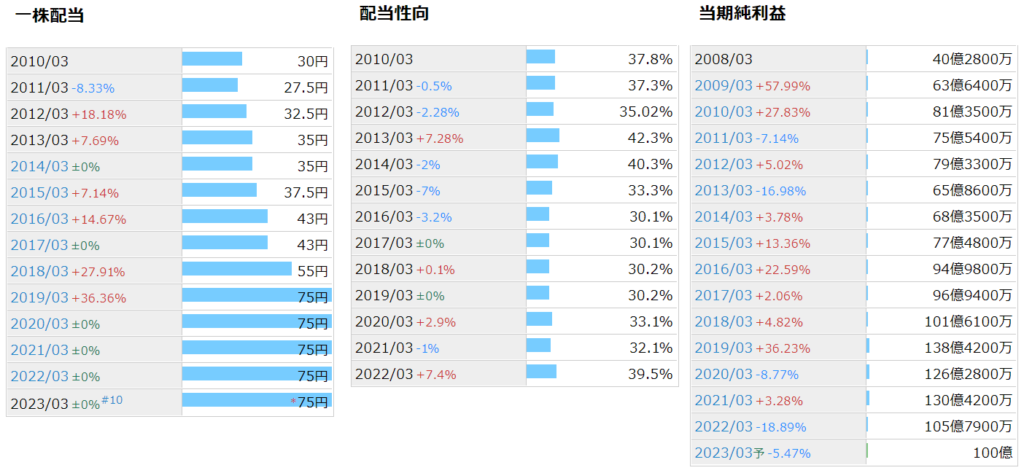The height and width of the screenshot is (473, 1024).
Task: Select the 63億6400万 net income value
Action: [972, 86]
